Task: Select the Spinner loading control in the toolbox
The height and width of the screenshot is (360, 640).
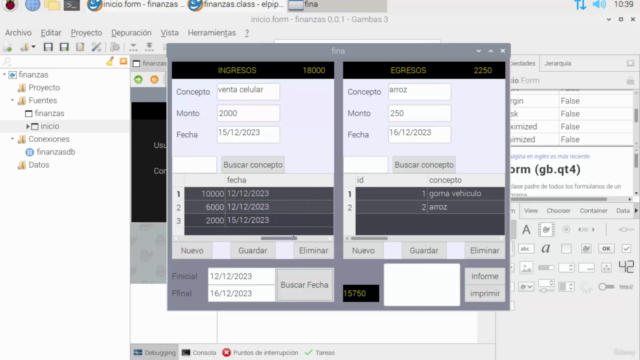Action: pos(586,287)
